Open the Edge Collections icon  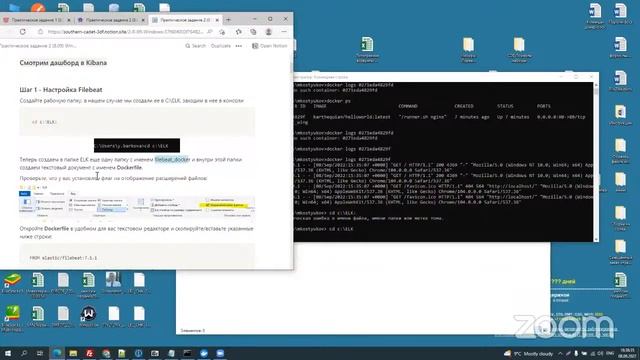(x=253, y=31)
